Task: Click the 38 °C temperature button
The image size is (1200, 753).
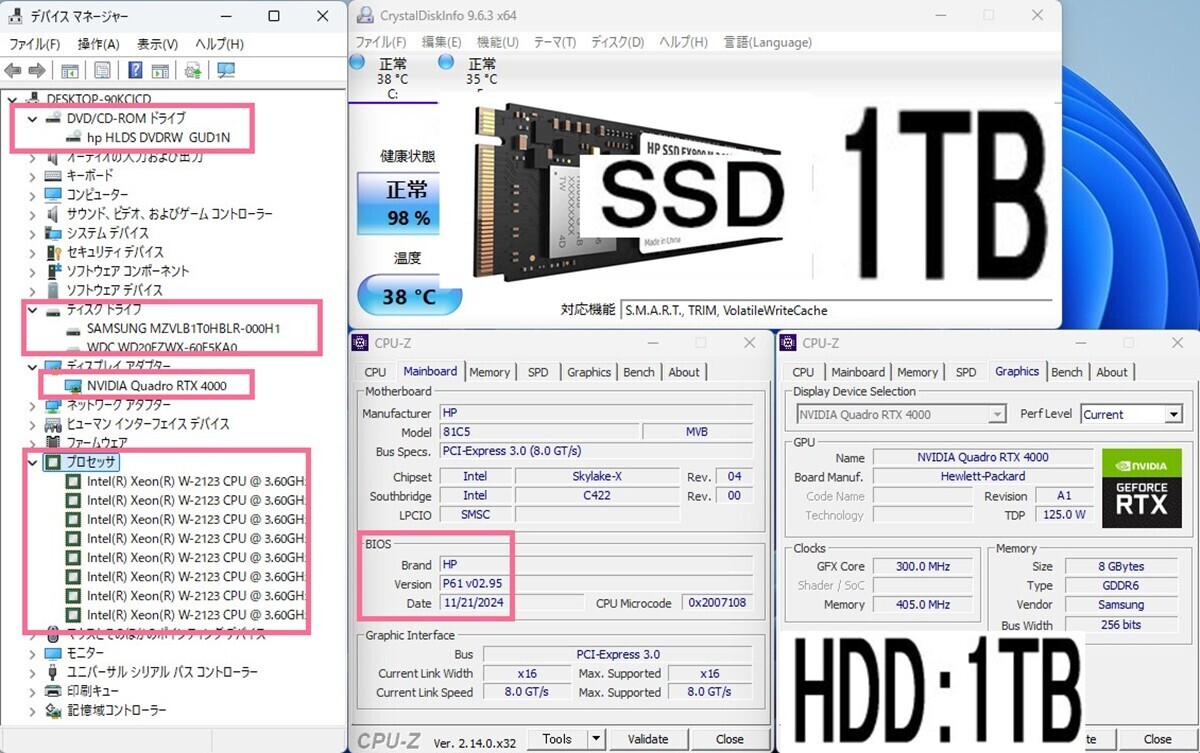Action: 410,297
